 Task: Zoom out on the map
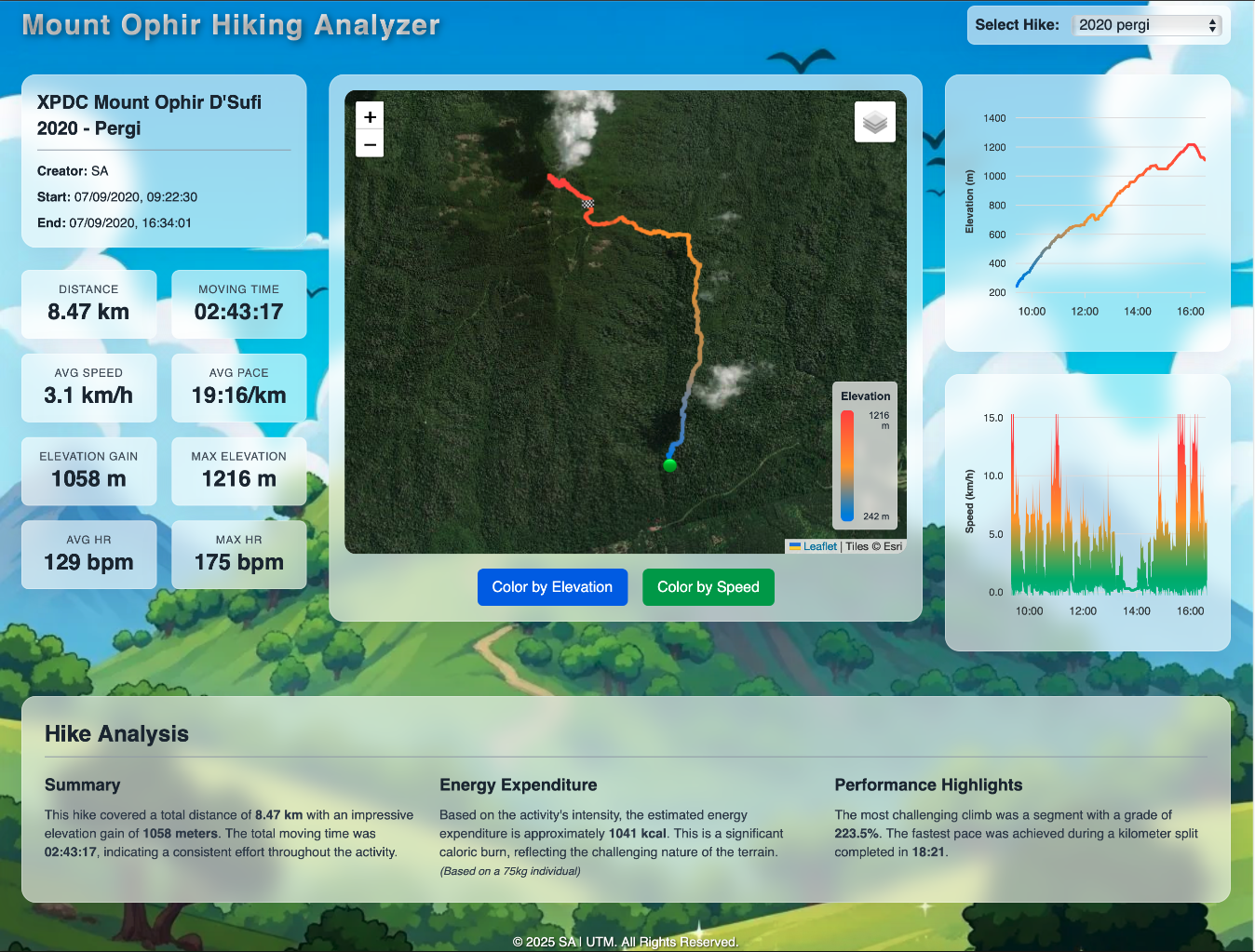tap(370, 143)
